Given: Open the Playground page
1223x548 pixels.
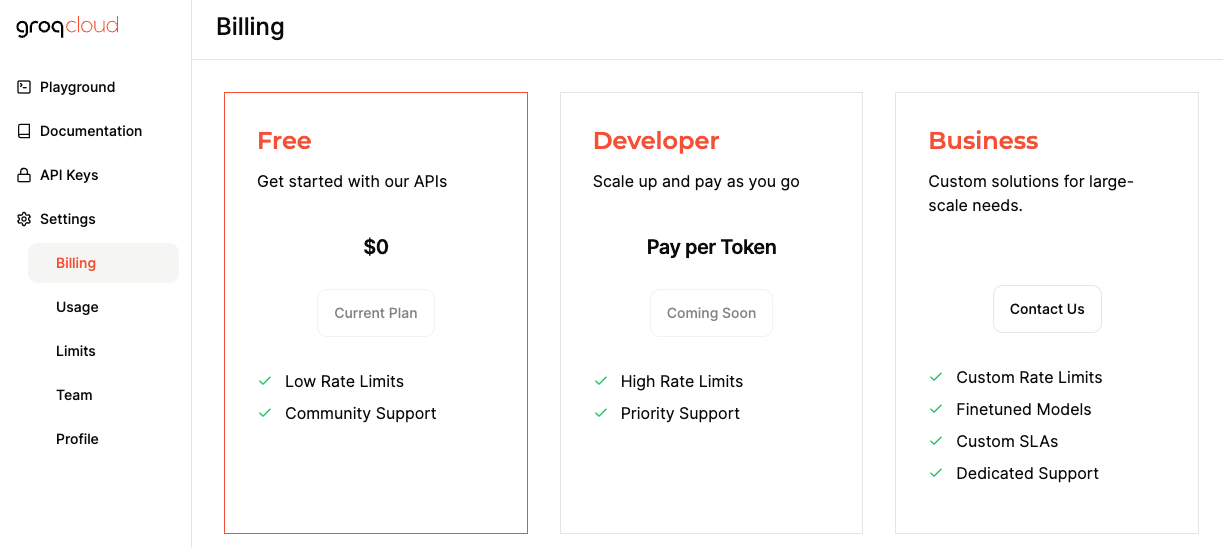Looking at the screenshot, I should 77,87.
